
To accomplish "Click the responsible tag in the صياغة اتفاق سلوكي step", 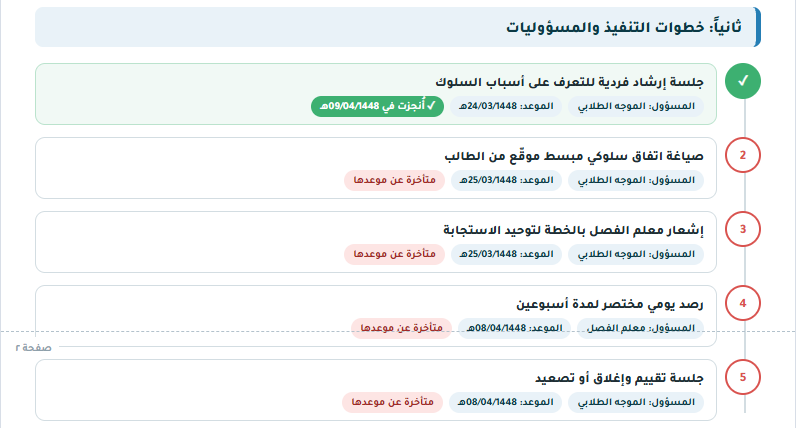I will (636, 180).
